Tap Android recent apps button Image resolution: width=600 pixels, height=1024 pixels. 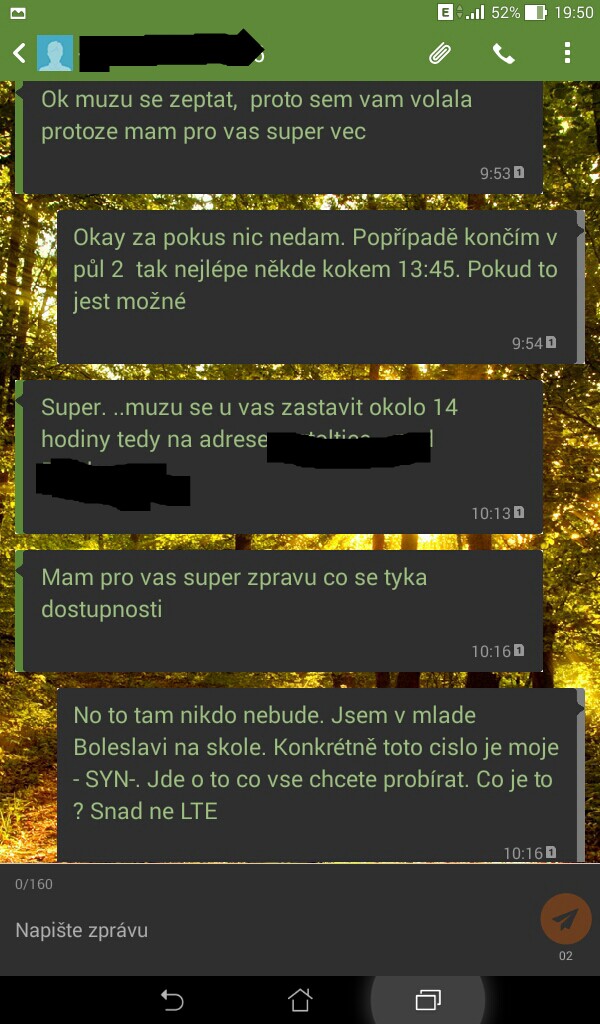click(x=428, y=1000)
